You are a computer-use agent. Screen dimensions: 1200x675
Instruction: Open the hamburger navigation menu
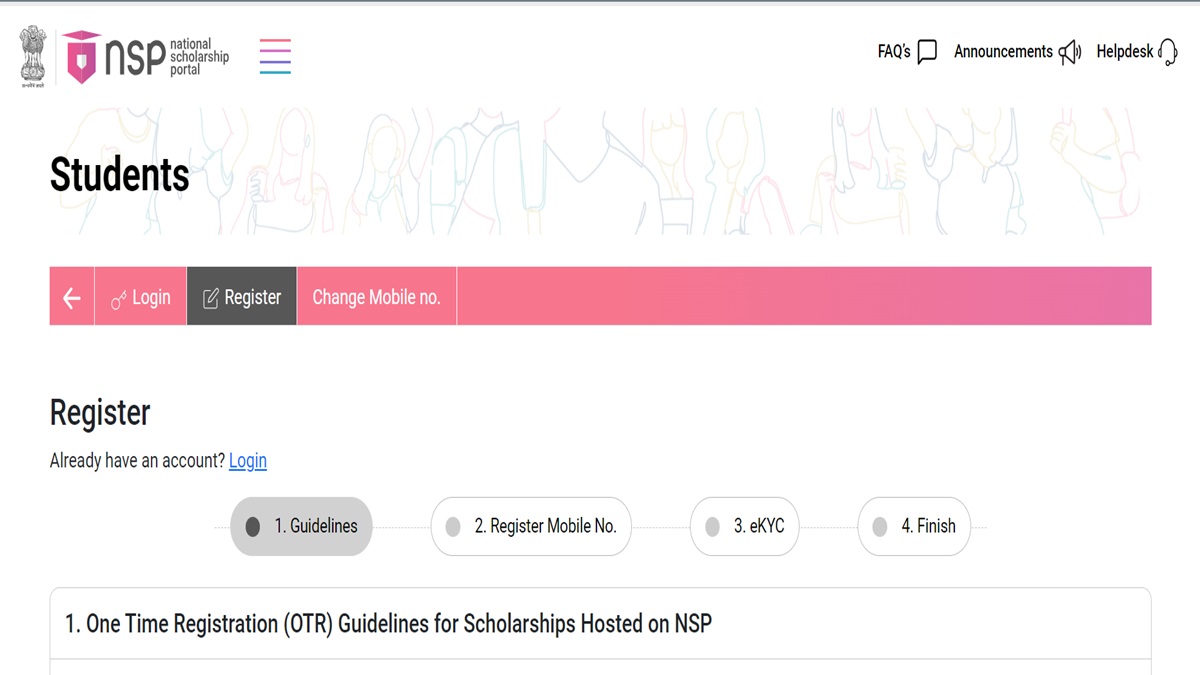pyautogui.click(x=275, y=56)
